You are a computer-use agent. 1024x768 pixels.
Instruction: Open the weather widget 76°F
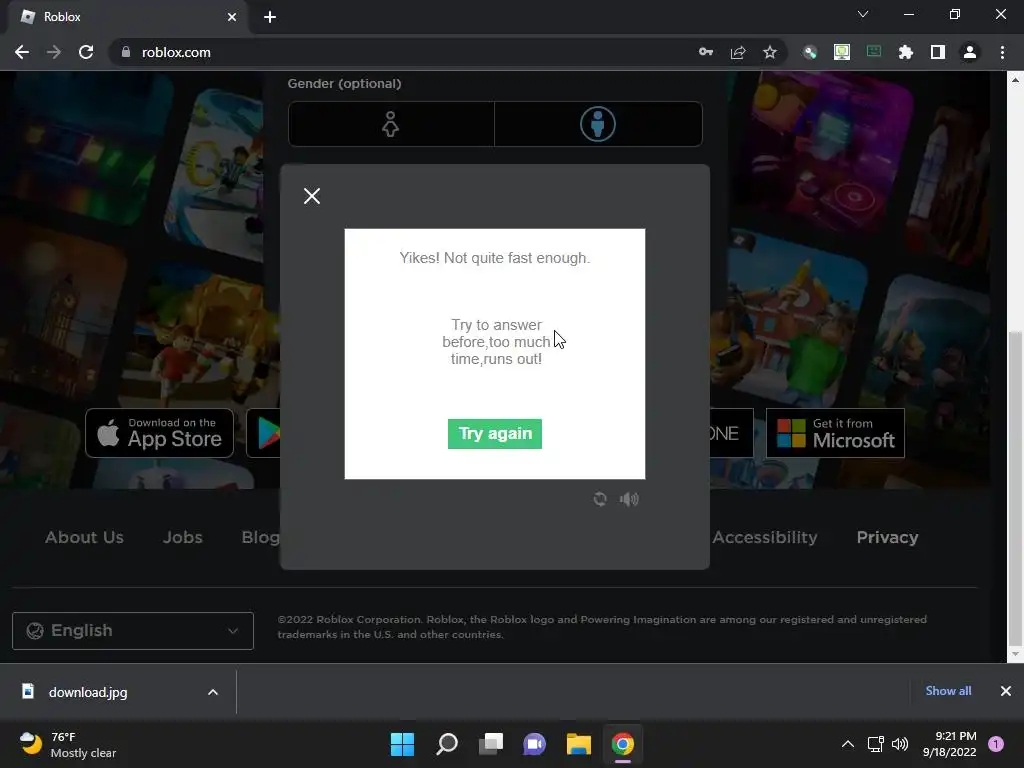[68, 744]
